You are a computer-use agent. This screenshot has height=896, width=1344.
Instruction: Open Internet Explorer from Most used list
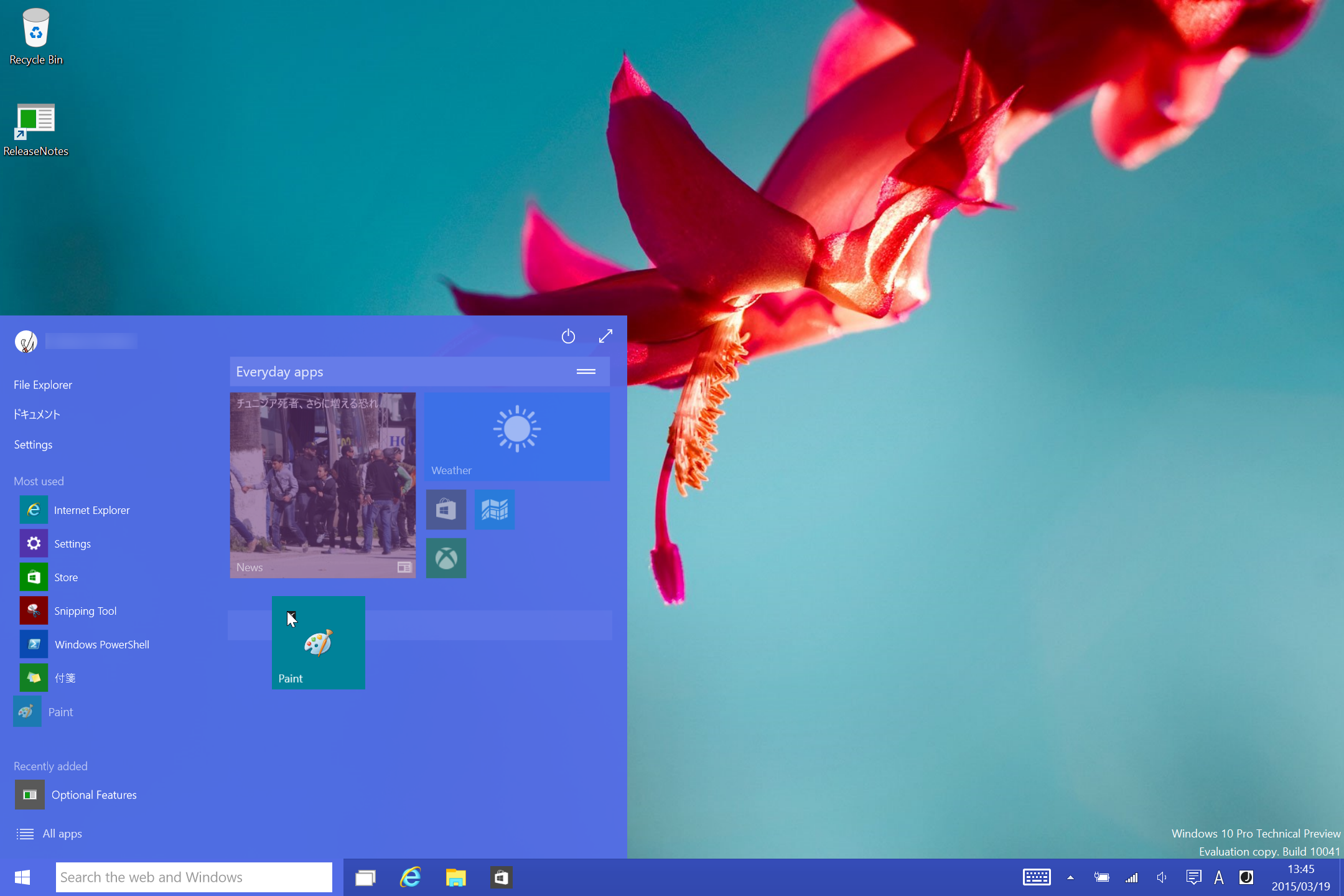point(91,510)
